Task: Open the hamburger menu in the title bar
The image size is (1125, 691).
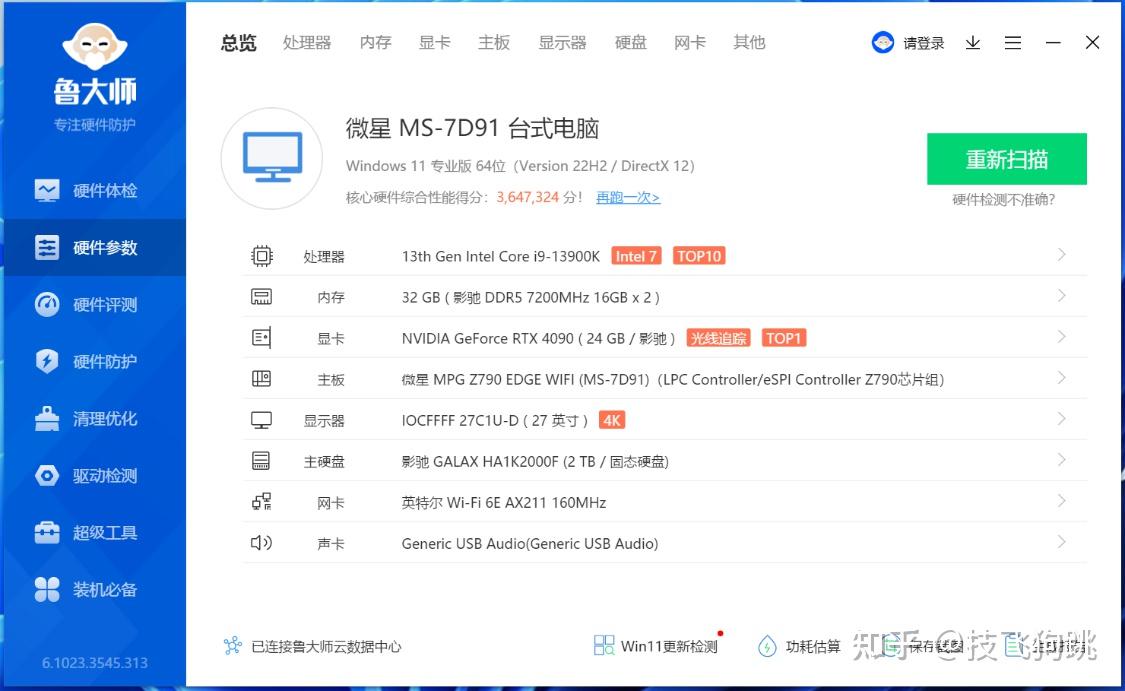Action: (x=1013, y=43)
